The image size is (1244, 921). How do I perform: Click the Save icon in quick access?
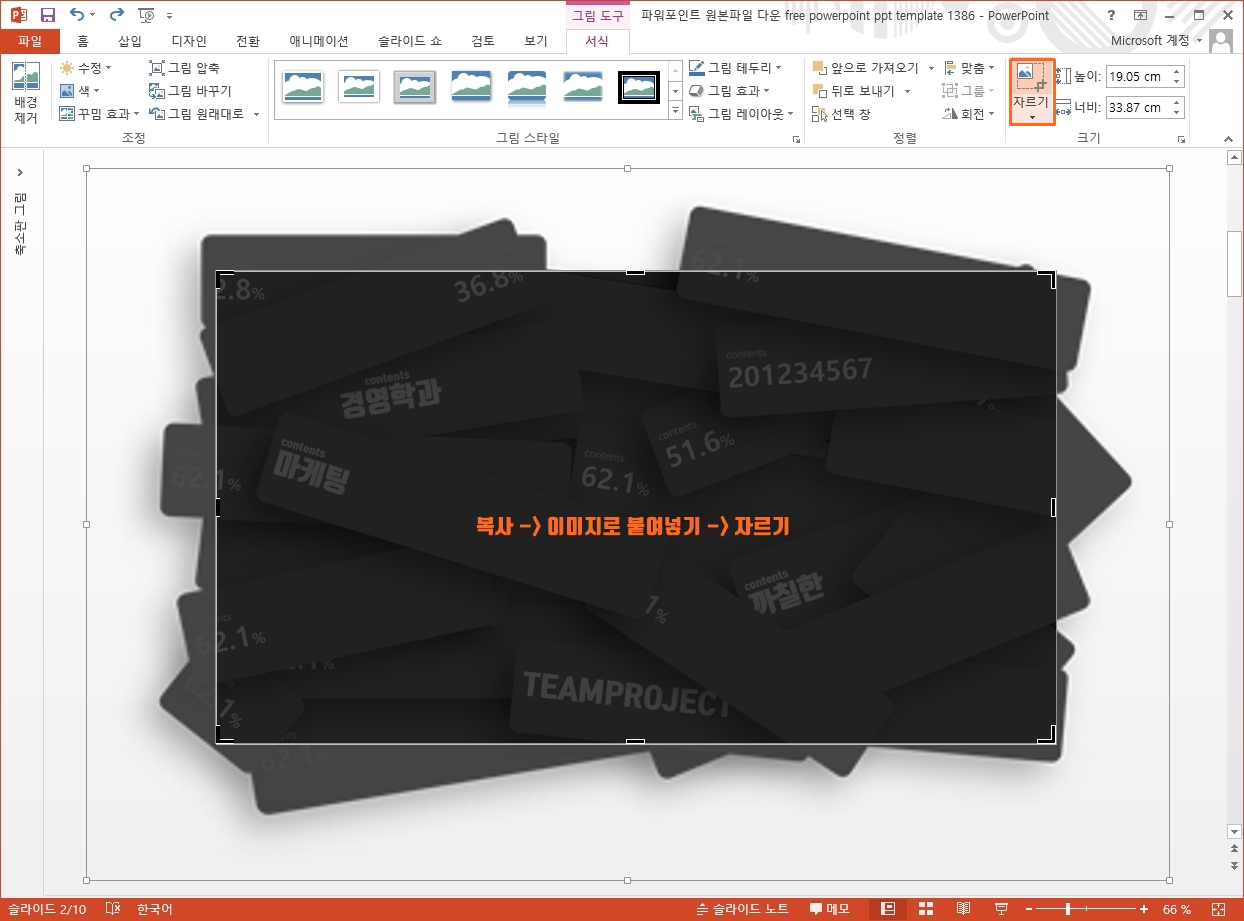(x=47, y=15)
